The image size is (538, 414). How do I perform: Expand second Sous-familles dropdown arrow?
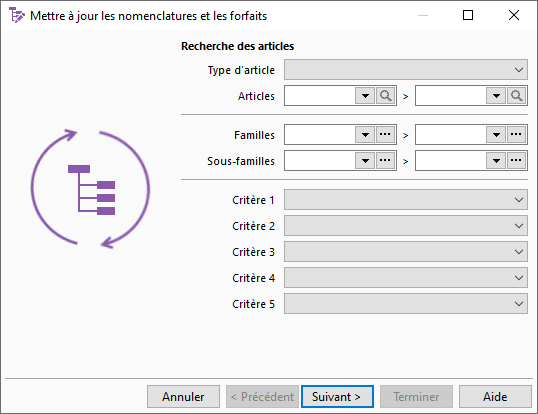[496, 161]
